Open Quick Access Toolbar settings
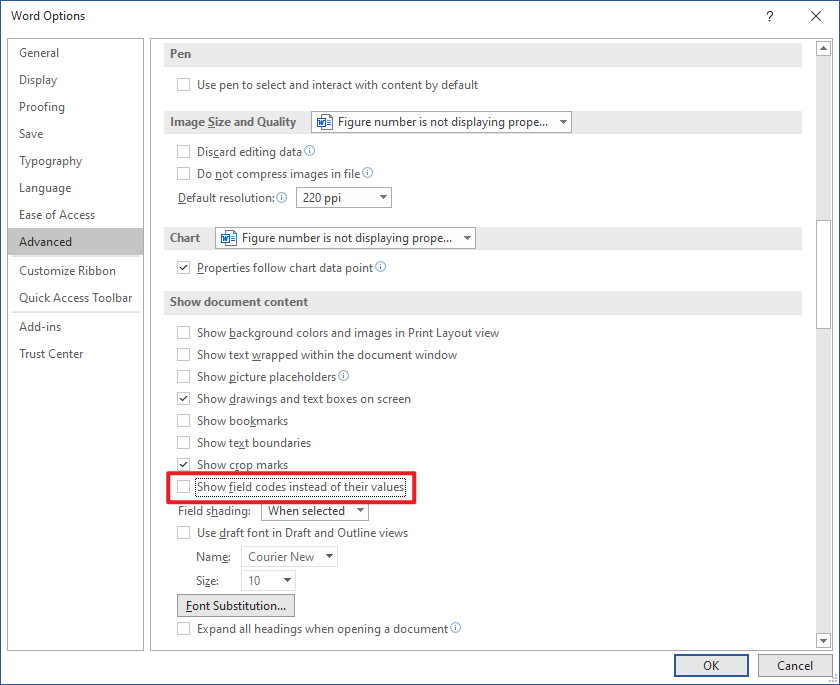840x685 pixels. point(76,298)
